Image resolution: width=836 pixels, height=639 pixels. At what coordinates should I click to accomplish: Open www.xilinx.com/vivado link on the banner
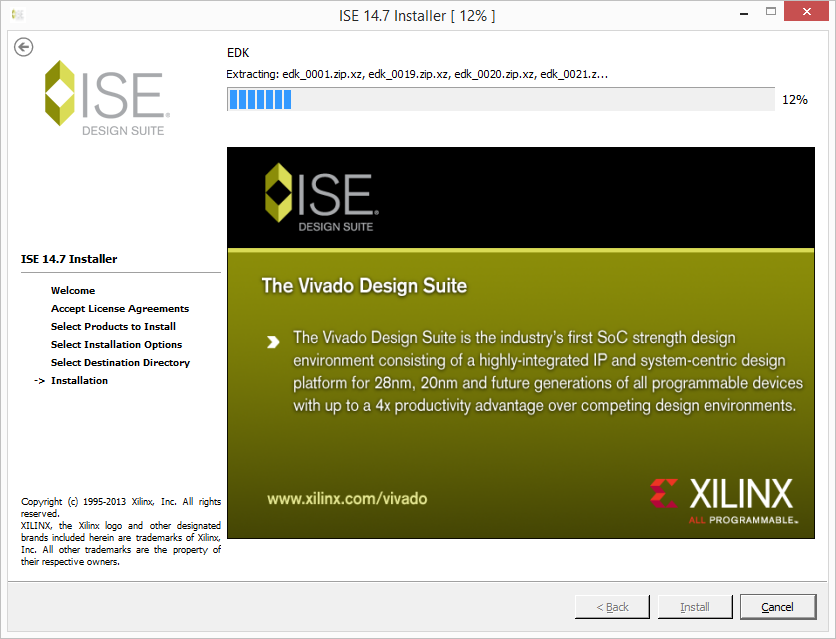pyautogui.click(x=347, y=499)
